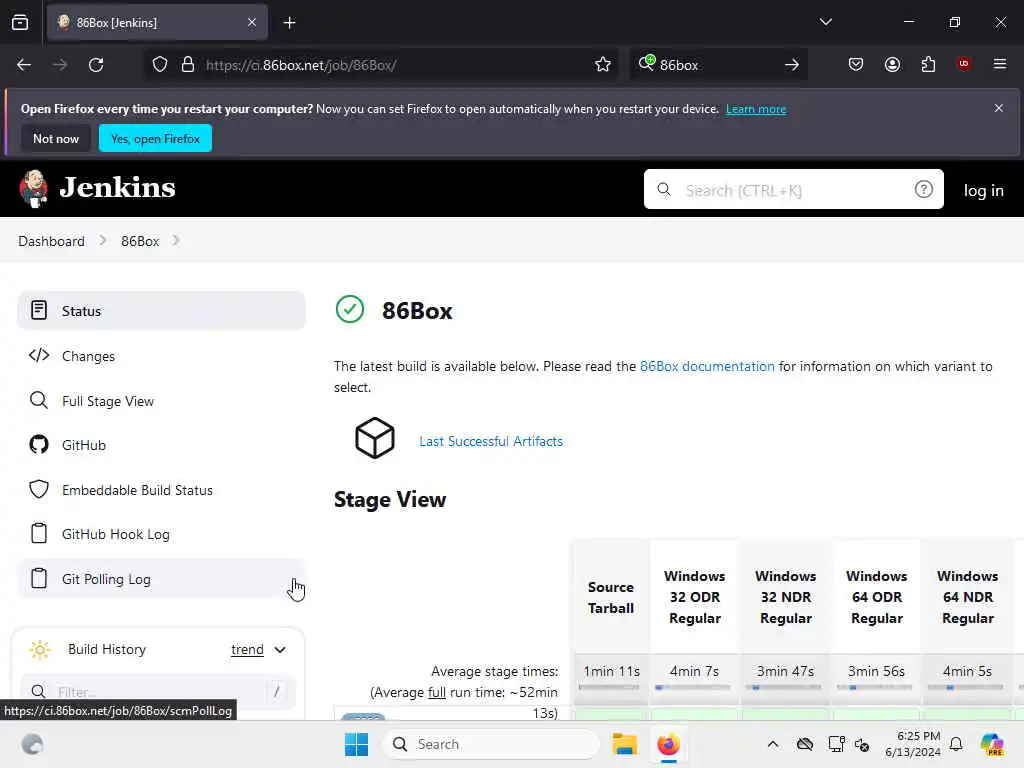Expand the Build History dropdown chevron

[x=280, y=650]
